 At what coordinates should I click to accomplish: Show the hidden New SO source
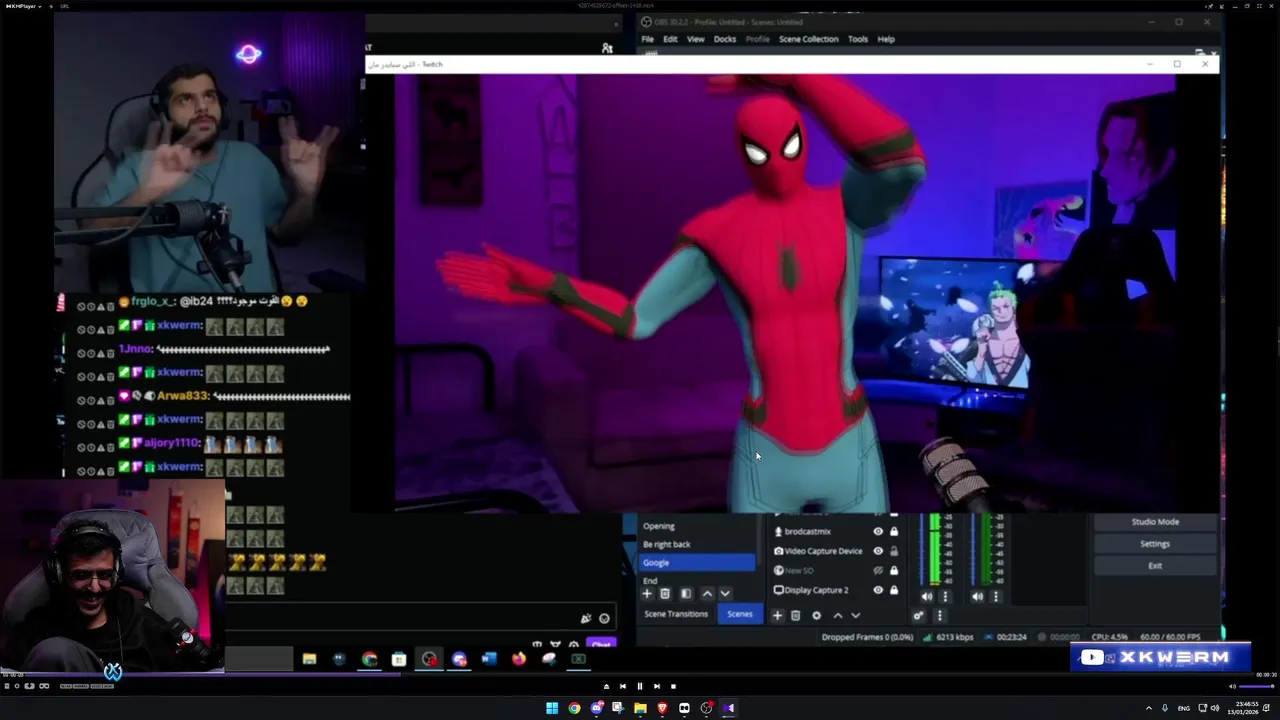pos(878,571)
